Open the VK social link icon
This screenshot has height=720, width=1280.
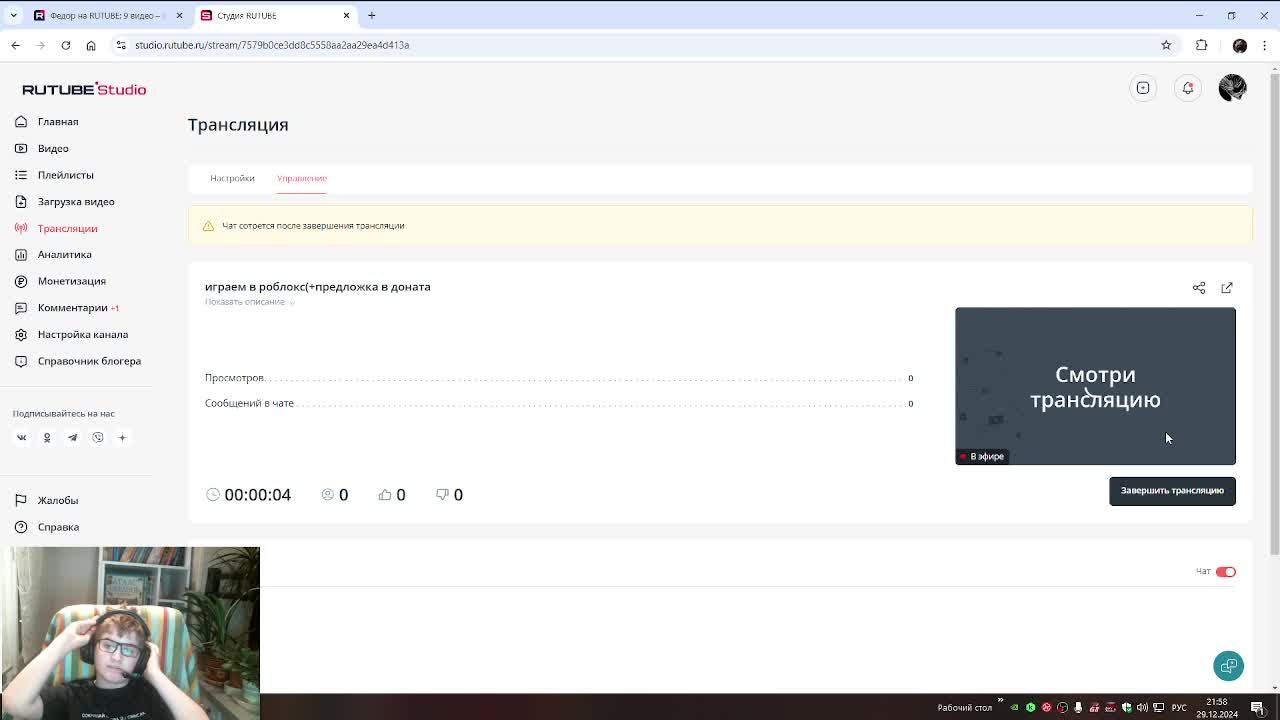click(21, 437)
